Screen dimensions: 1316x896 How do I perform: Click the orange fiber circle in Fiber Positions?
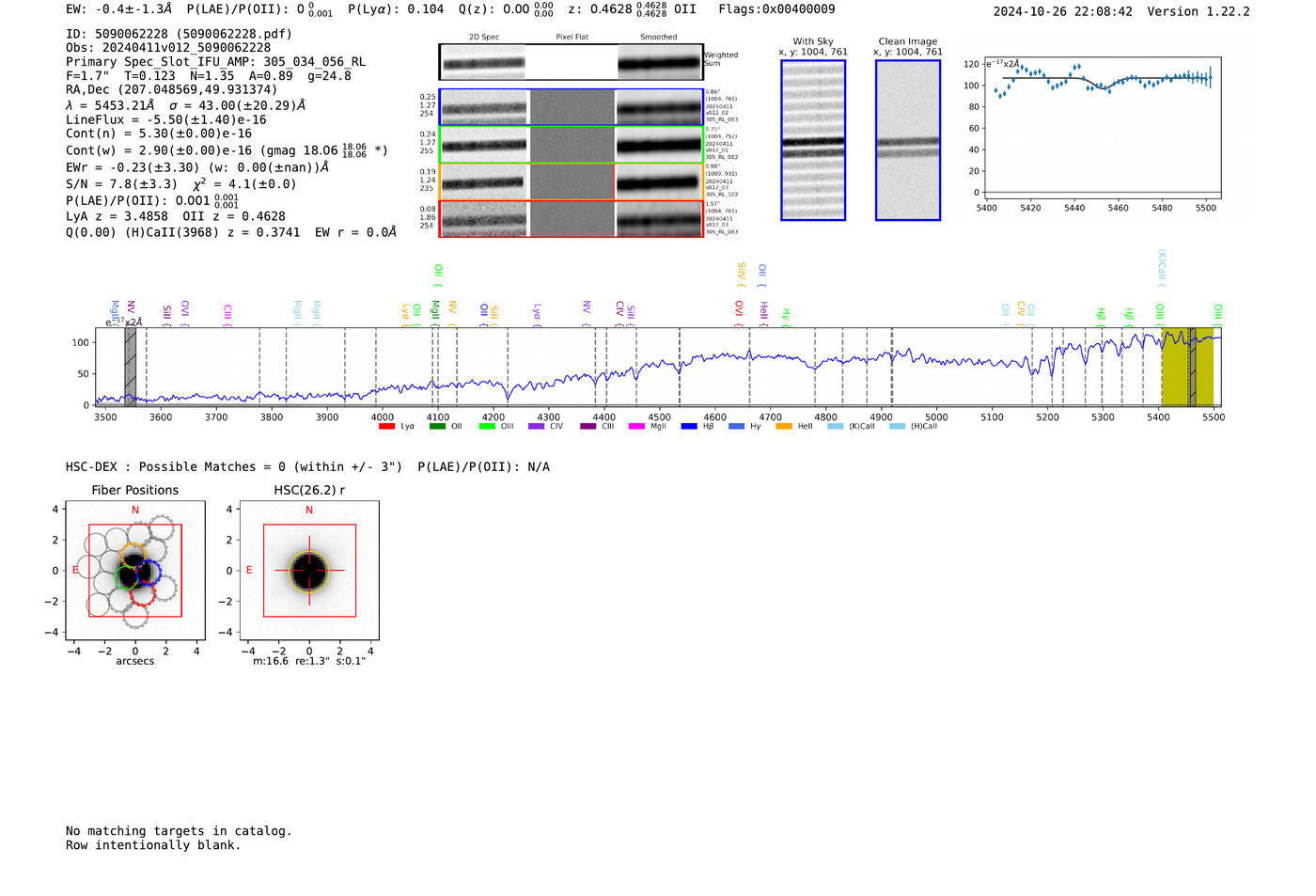(133, 555)
